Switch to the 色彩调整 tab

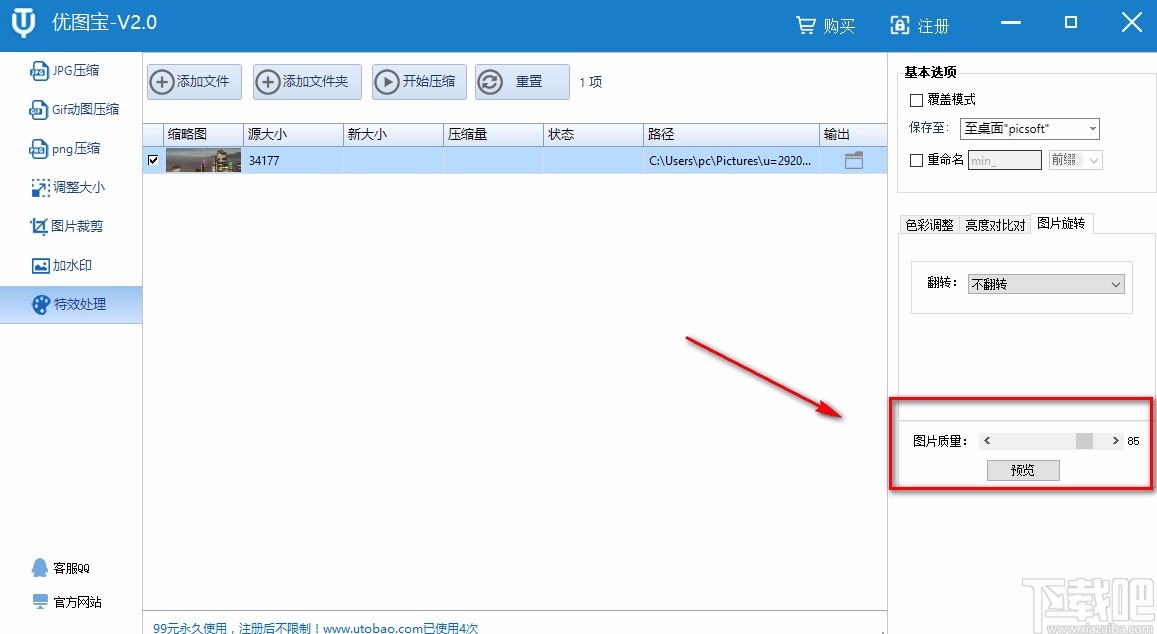929,225
